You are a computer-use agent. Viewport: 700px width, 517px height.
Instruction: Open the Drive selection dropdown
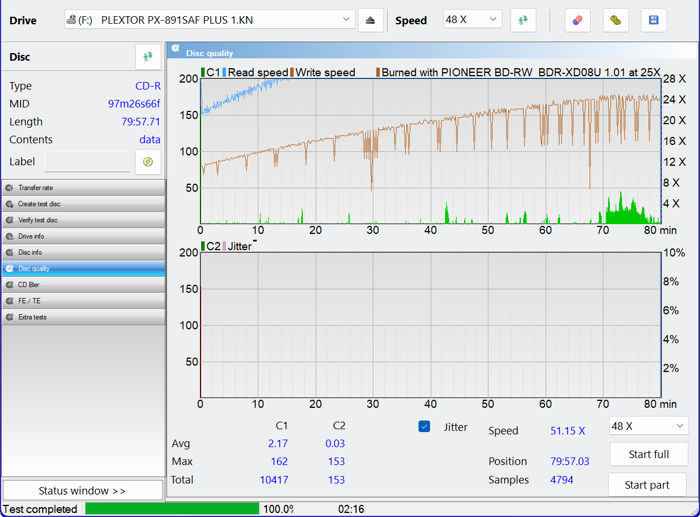pyautogui.click(x=209, y=20)
